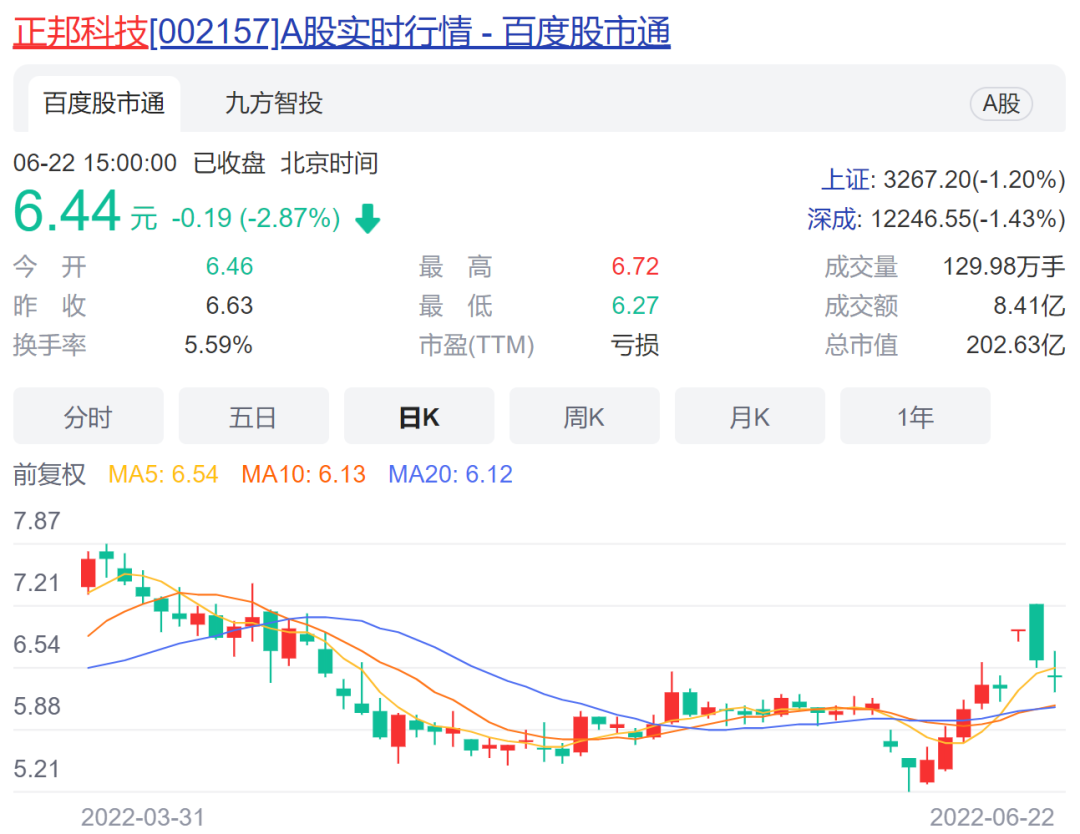The width and height of the screenshot is (1080, 834).
Task: Click the green down-arrow price indicator
Action: [368, 218]
